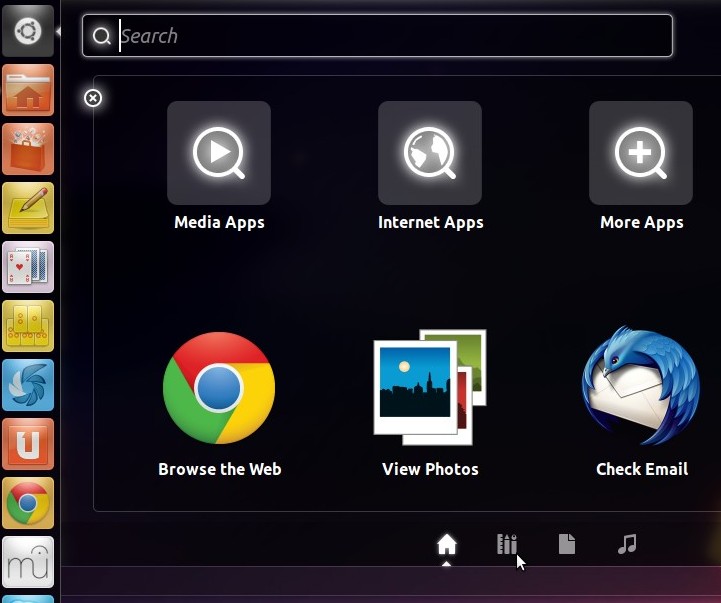Switch to the Music lens tab
The image size is (721, 603).
tap(627, 544)
